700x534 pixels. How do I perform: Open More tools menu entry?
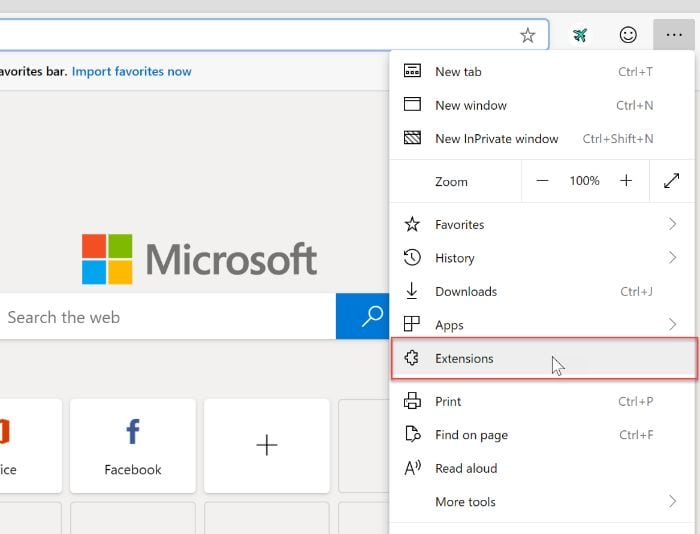click(x=542, y=501)
